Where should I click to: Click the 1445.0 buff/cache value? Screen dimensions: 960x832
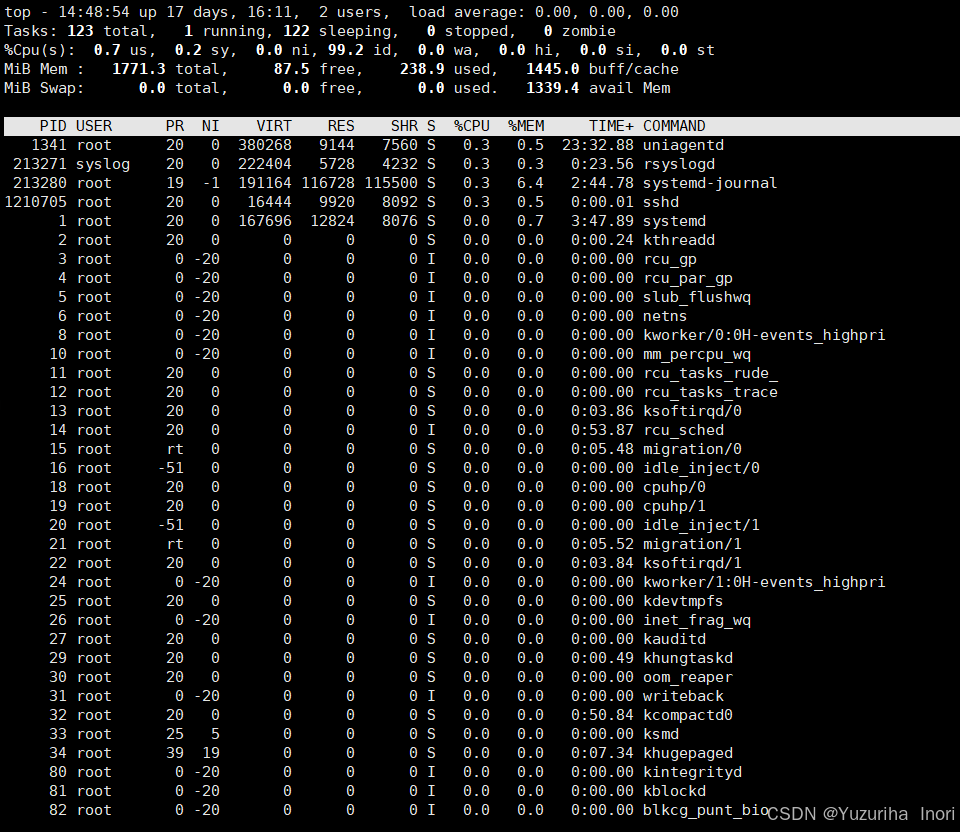[x=553, y=69]
